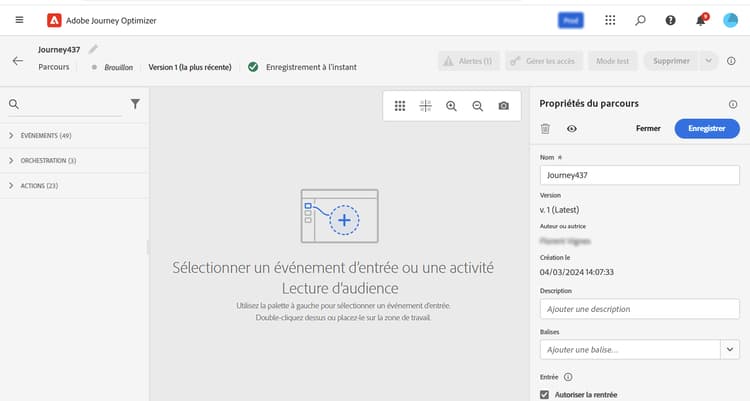Go back with the left arrow
750x401 pixels.
tap(18, 61)
